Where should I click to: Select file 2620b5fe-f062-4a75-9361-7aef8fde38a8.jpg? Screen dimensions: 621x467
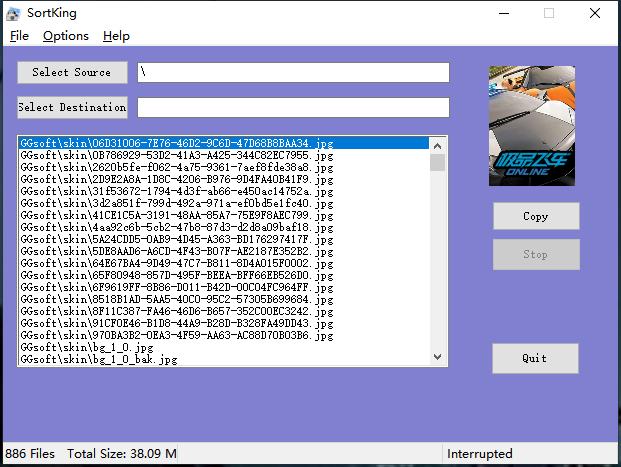click(x=224, y=167)
